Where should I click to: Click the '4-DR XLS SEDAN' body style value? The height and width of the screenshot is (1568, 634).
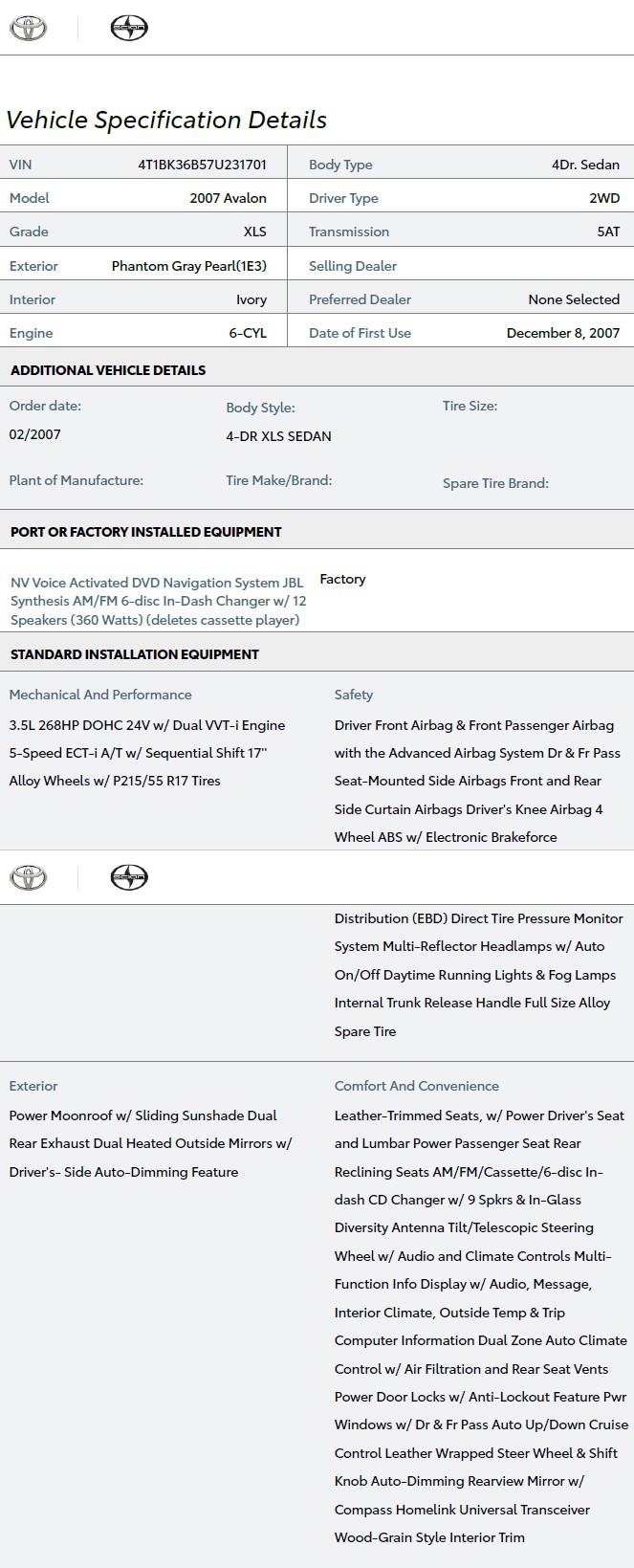278,436
